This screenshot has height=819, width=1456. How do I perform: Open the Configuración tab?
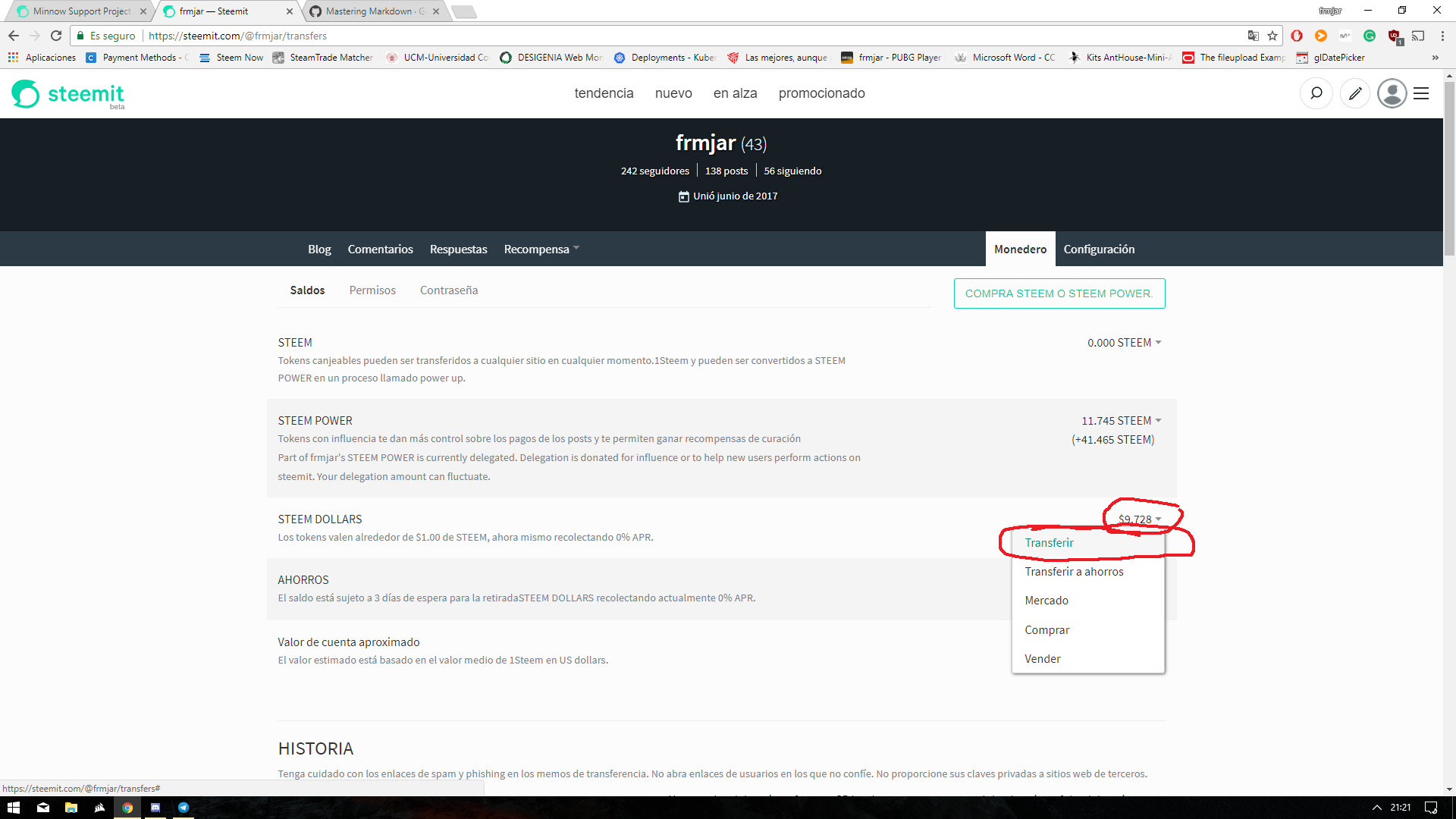point(1099,249)
